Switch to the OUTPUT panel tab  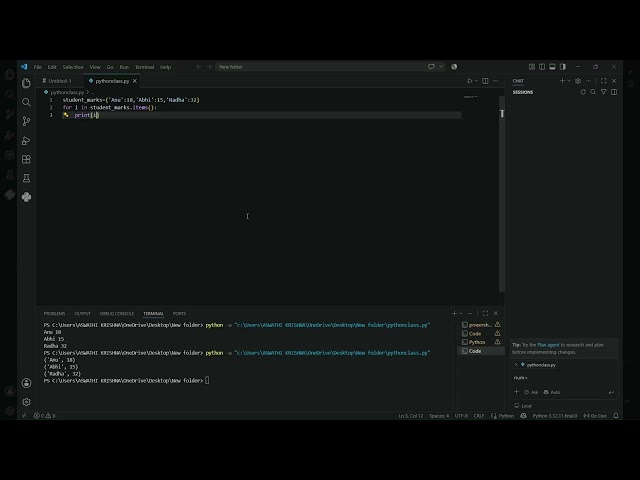pos(82,313)
